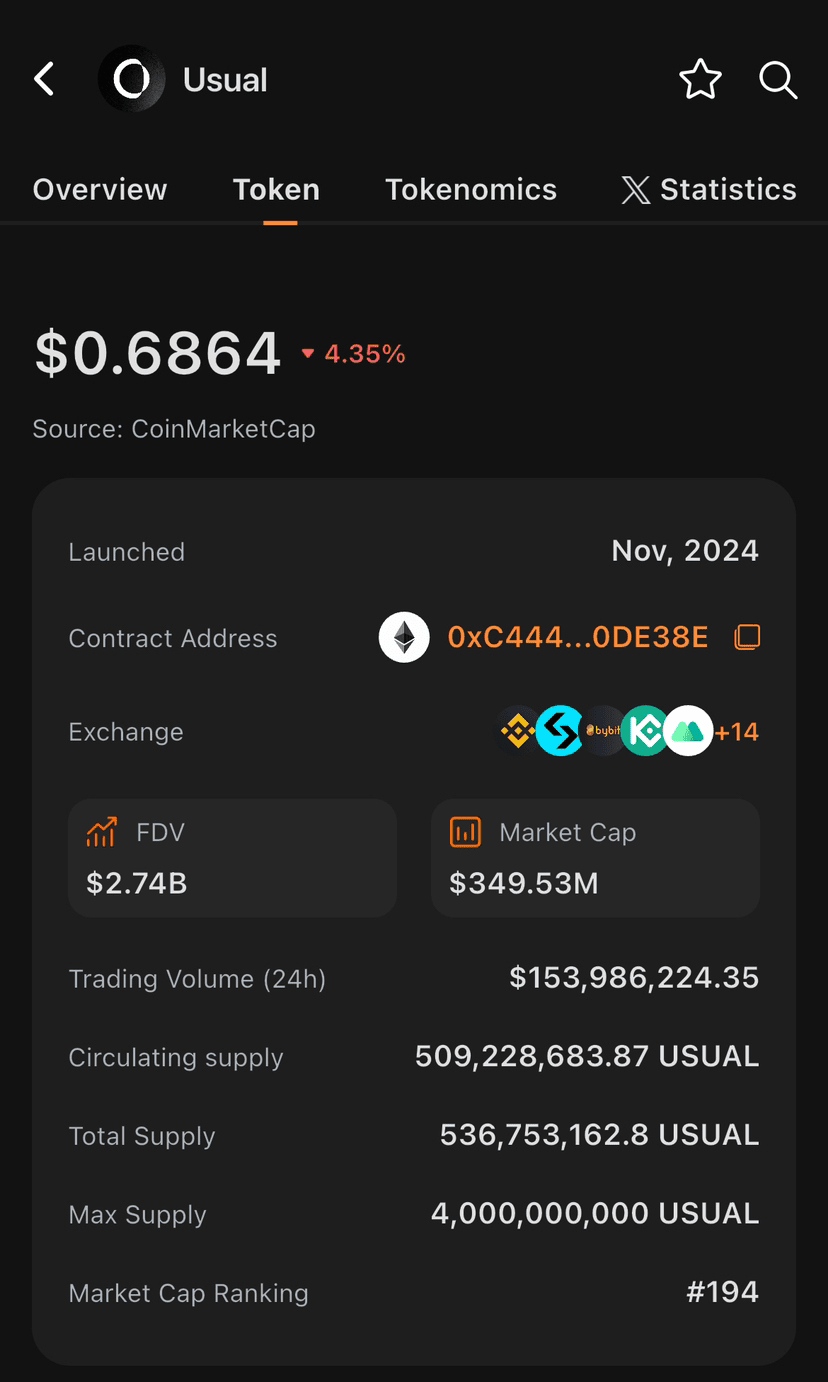Open the KuCoin exchange icon
Viewport: 828px width, 1382px height.
[x=645, y=732]
